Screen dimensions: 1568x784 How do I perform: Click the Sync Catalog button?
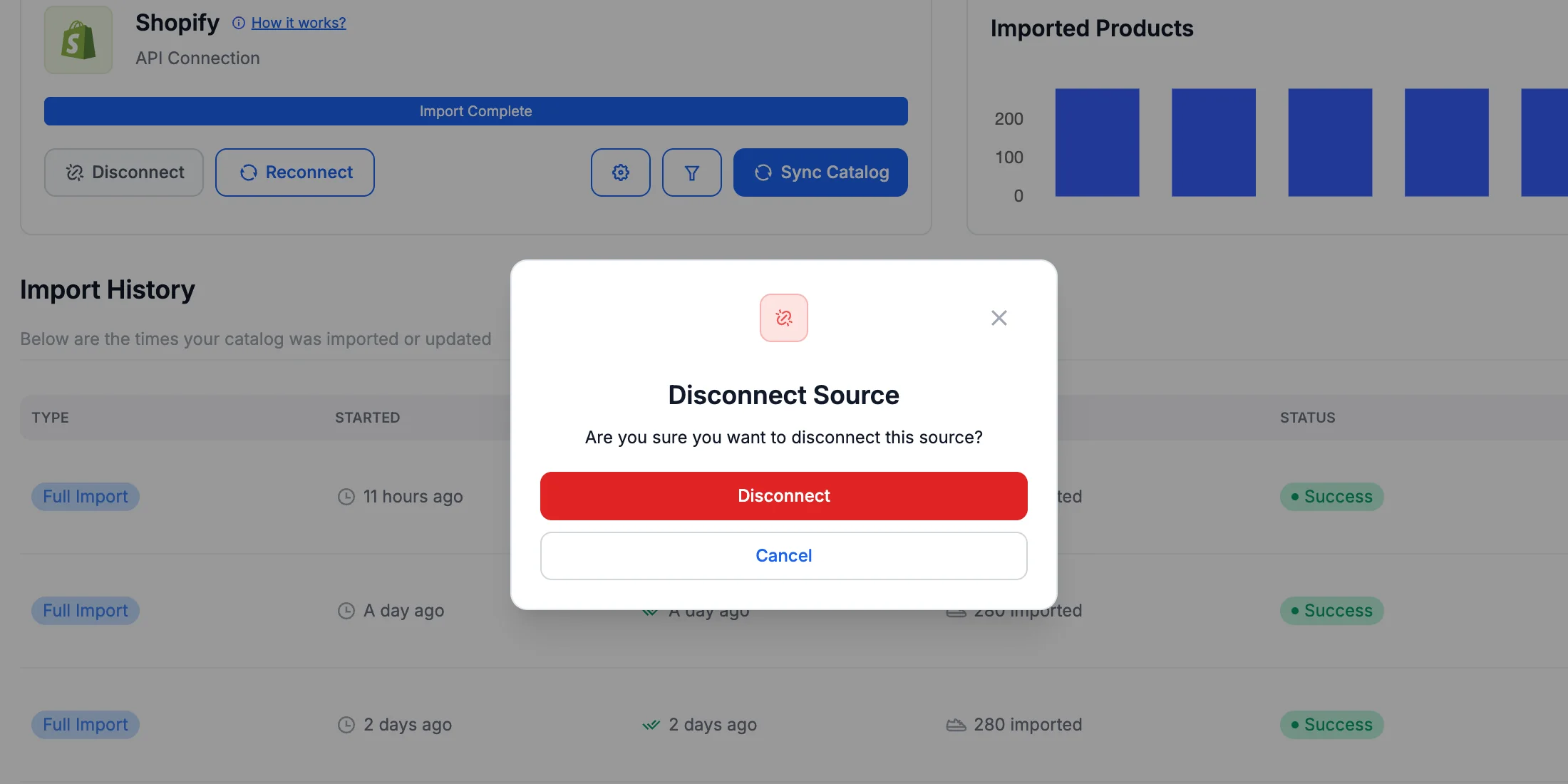click(x=820, y=172)
